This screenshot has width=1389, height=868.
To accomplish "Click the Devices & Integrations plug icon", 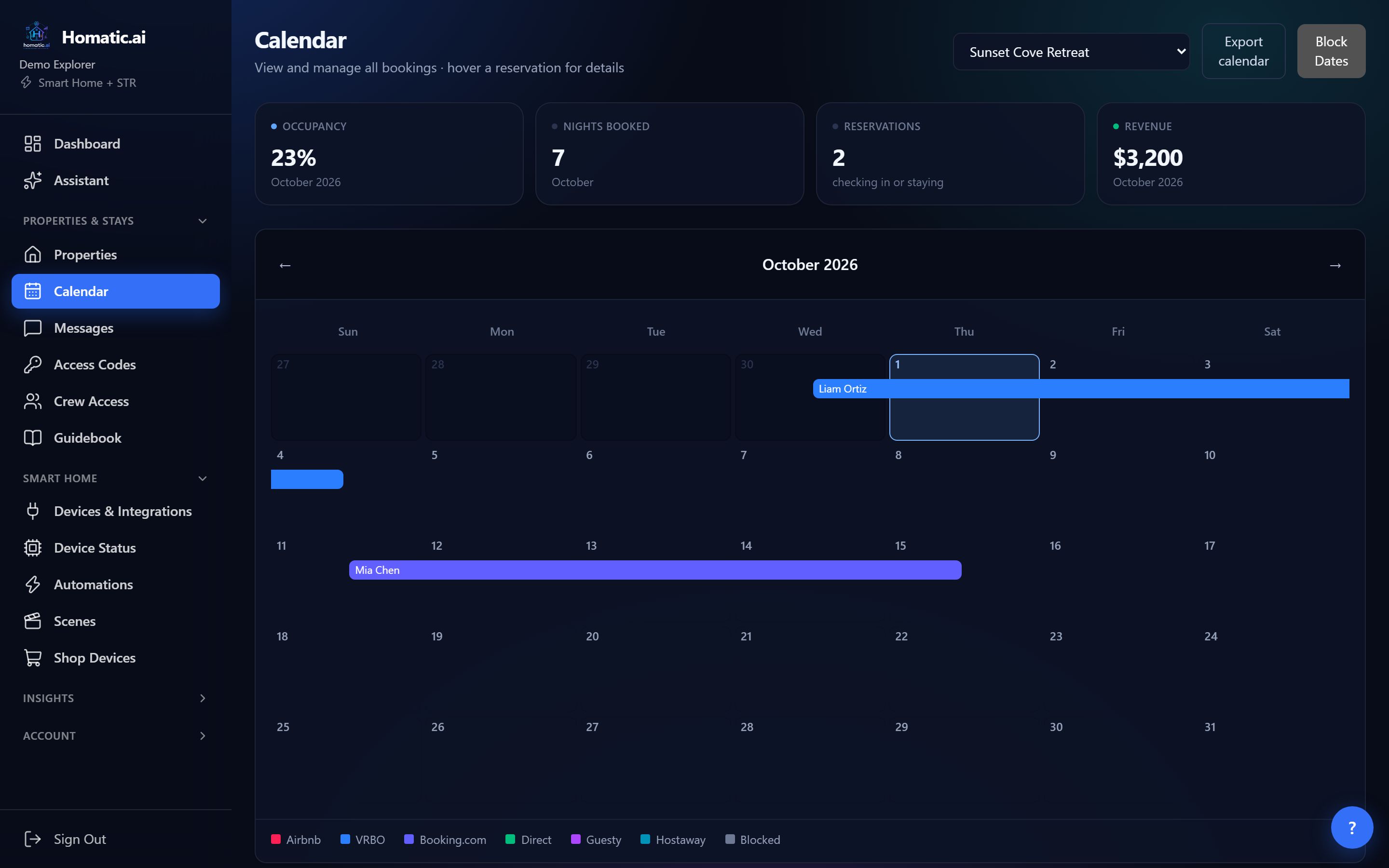I will 33,511.
